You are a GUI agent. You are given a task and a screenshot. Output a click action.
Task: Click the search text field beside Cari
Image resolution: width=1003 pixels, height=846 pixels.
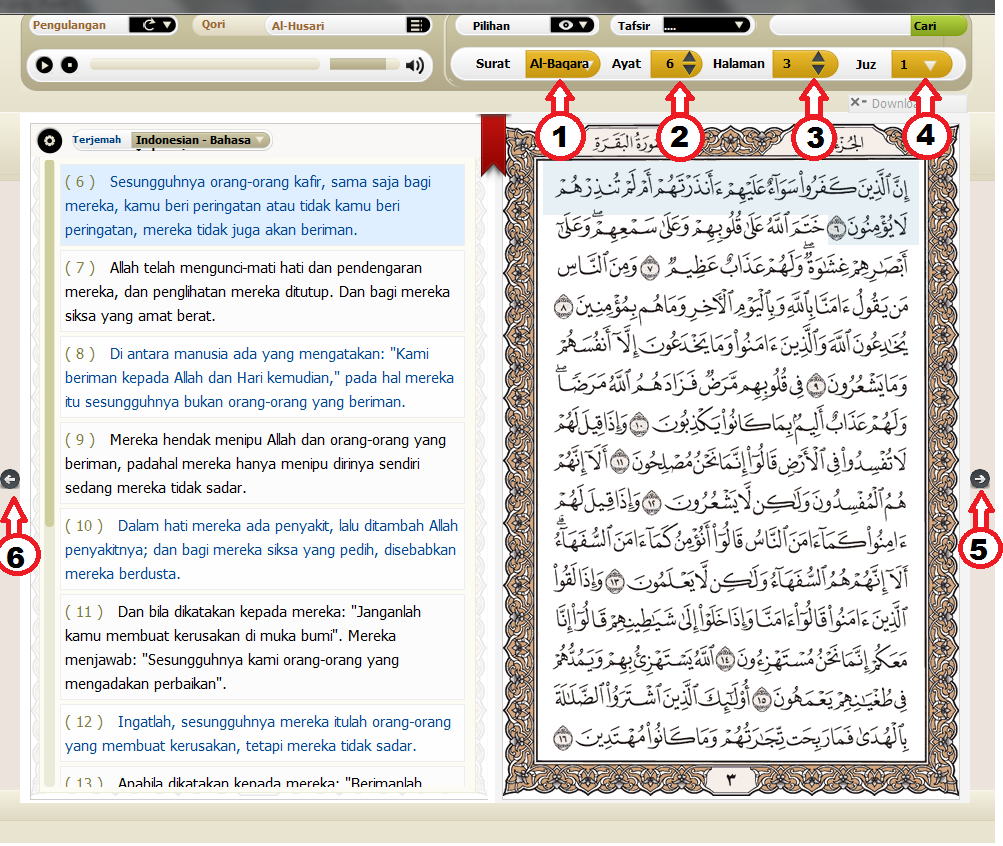click(x=841, y=26)
